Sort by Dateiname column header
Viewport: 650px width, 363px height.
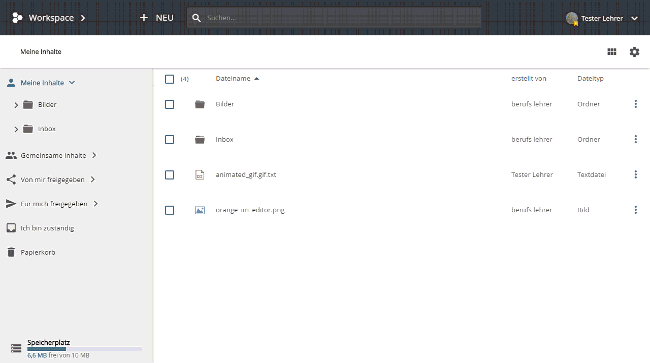[233, 79]
